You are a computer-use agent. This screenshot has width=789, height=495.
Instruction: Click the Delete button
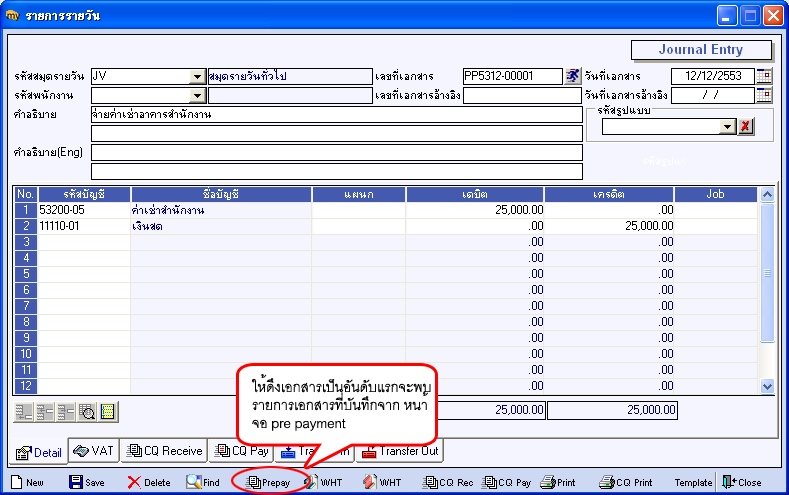point(149,482)
